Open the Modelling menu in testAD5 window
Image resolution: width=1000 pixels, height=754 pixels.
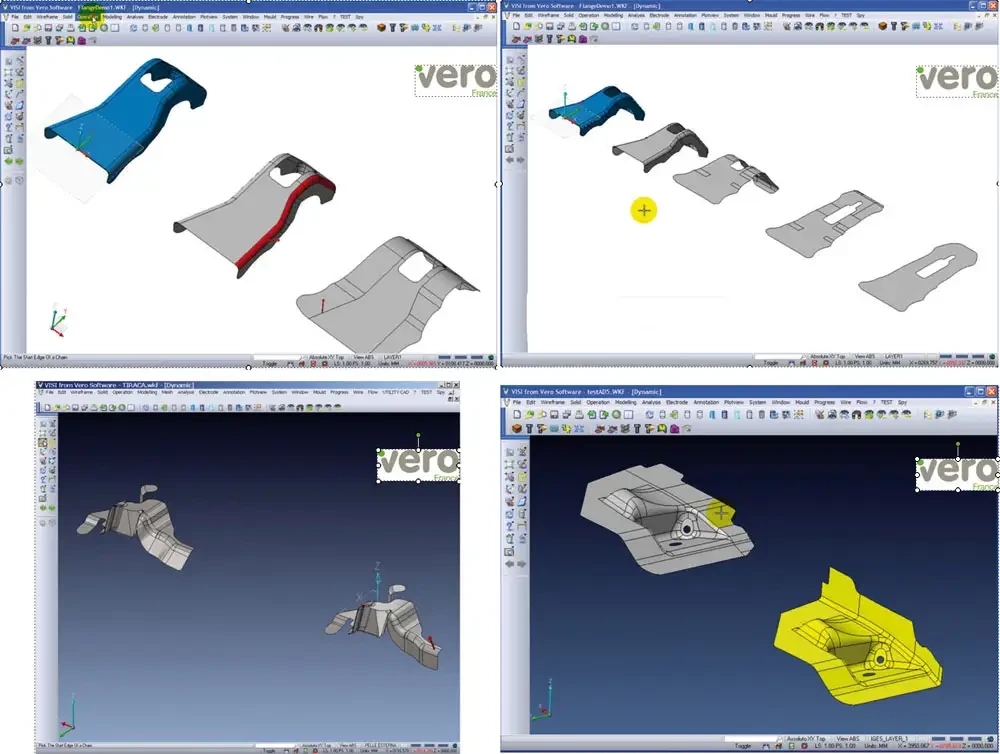[626, 403]
